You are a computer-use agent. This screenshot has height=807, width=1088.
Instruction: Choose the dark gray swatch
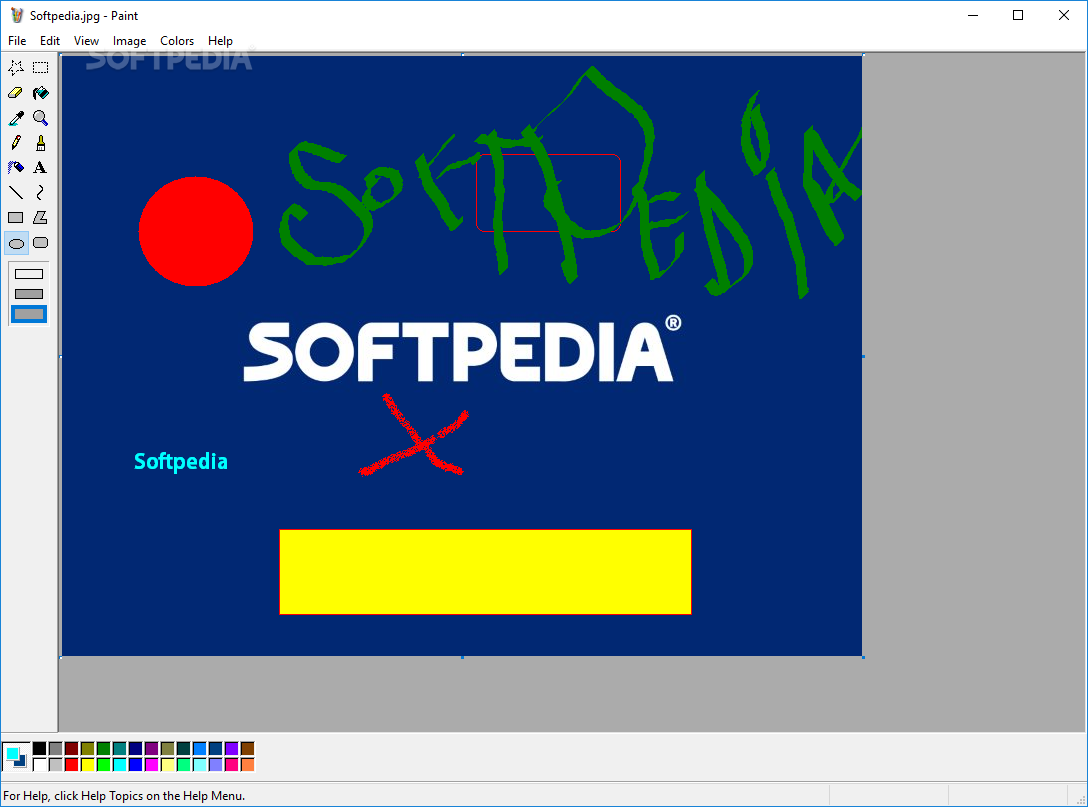click(56, 748)
